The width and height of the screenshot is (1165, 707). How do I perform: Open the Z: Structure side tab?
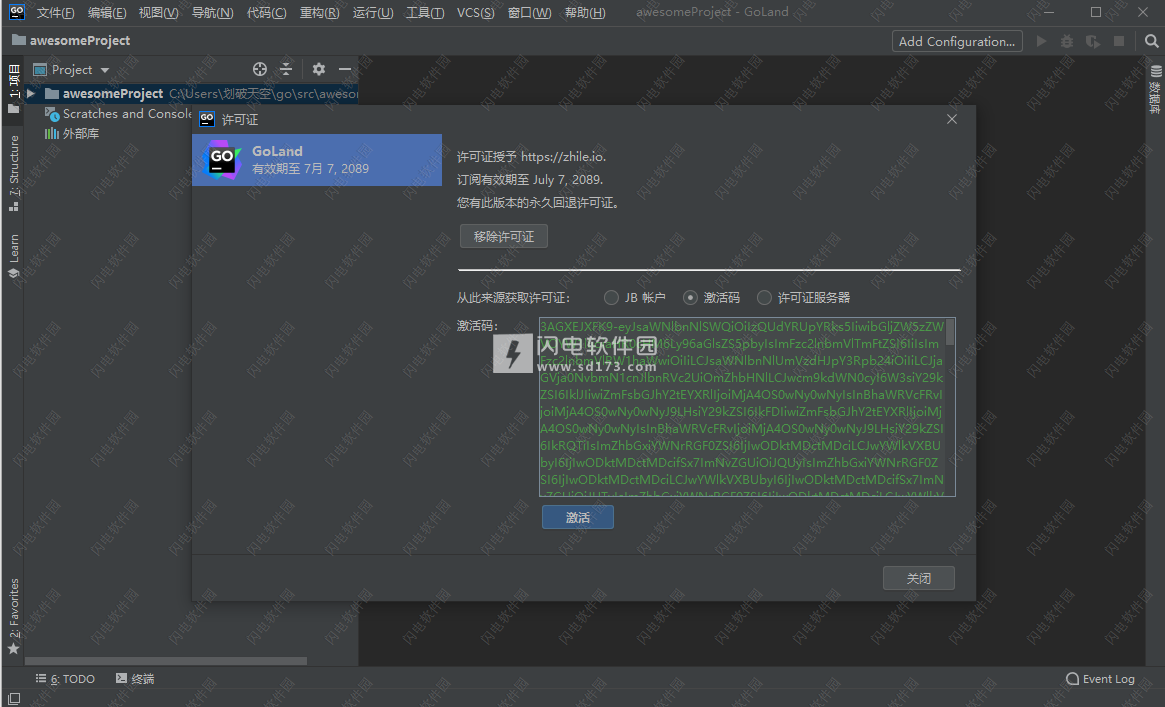coord(13,173)
